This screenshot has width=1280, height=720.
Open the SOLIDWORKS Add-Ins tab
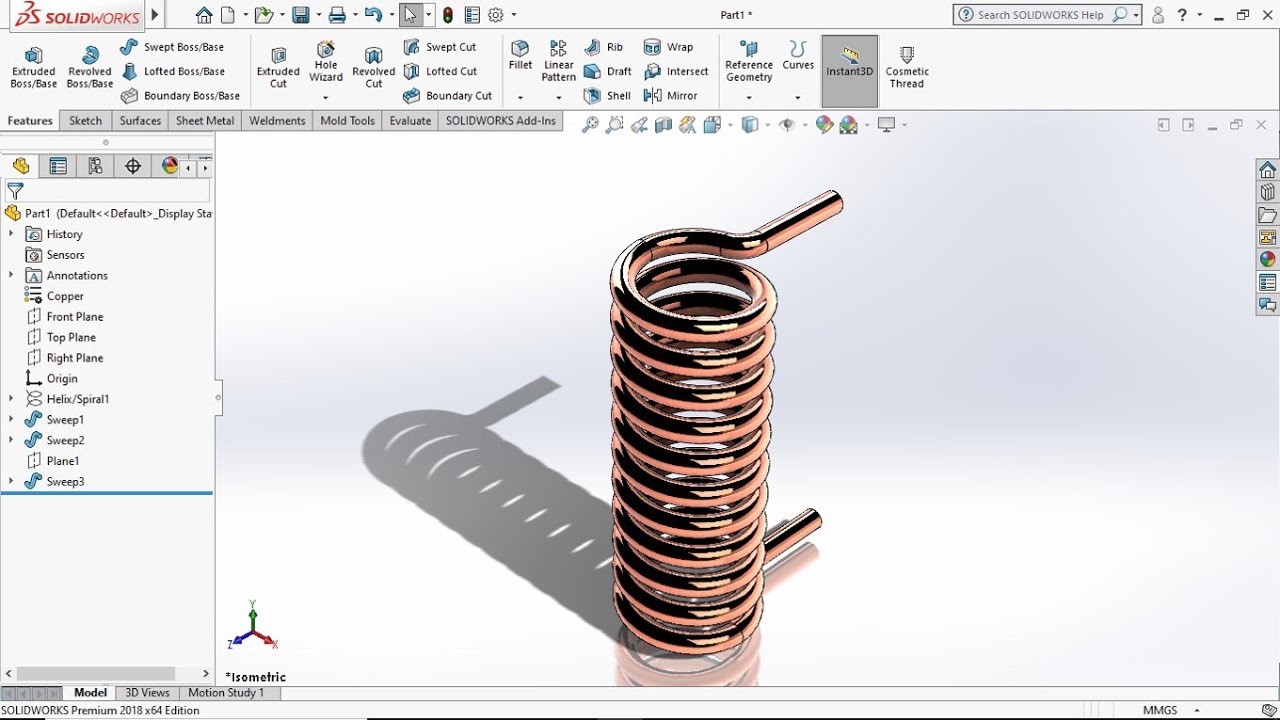click(501, 121)
